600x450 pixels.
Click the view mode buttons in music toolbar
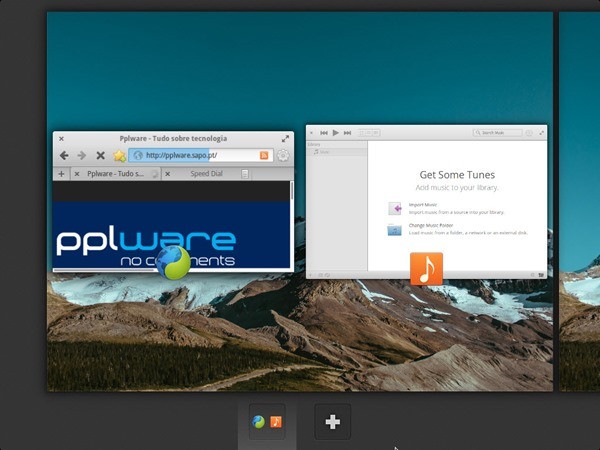(368, 133)
